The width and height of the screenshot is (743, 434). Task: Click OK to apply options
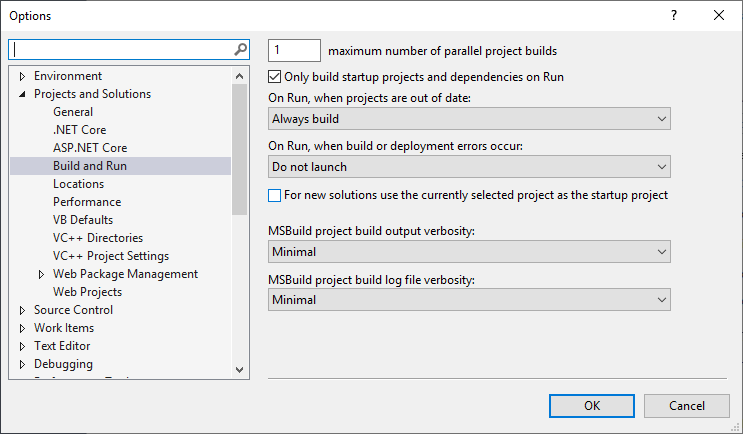tap(591, 405)
